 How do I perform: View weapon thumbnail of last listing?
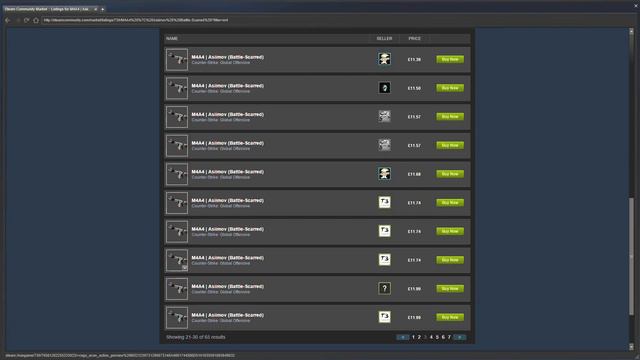[177, 318]
